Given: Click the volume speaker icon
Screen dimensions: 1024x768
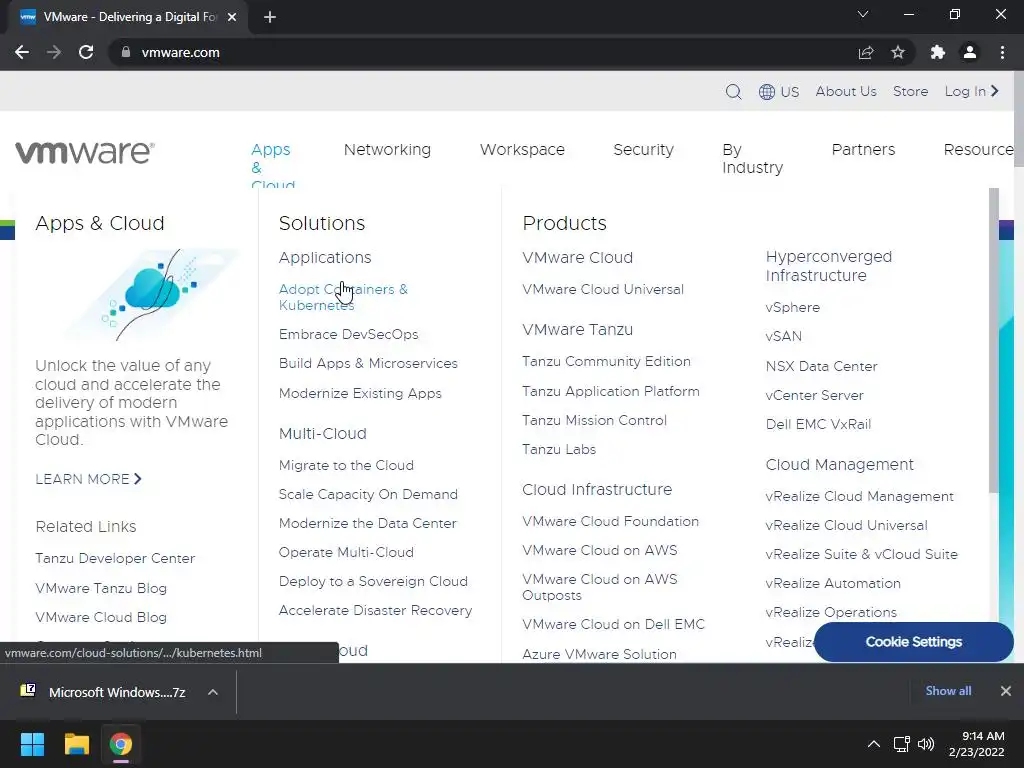Looking at the screenshot, I should (x=926, y=744).
